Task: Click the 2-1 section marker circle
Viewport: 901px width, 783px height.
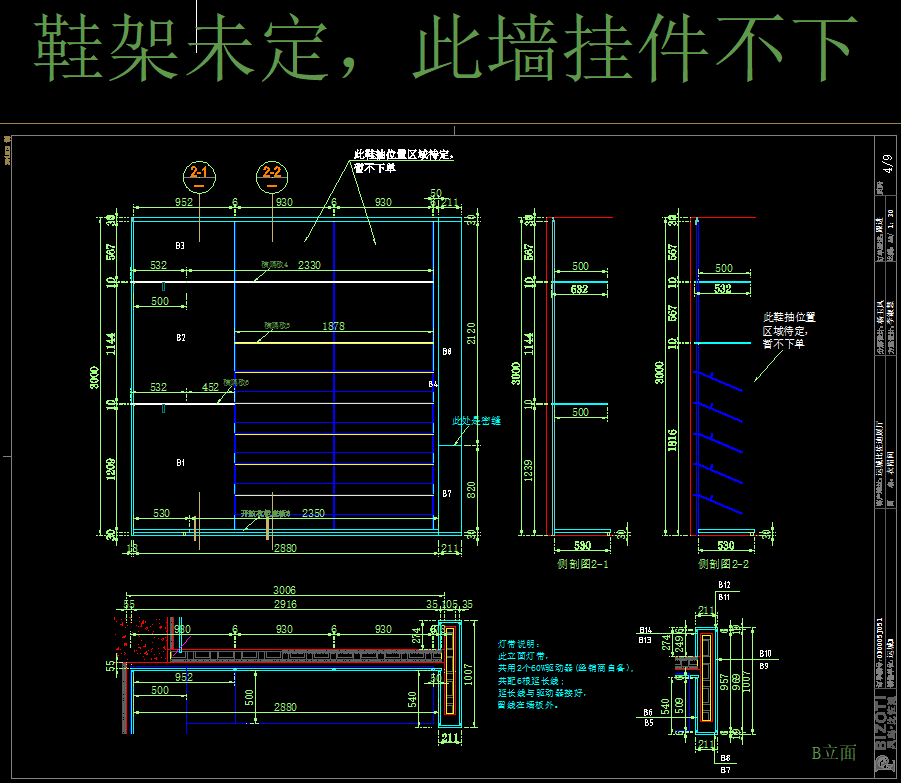Action: [199, 176]
